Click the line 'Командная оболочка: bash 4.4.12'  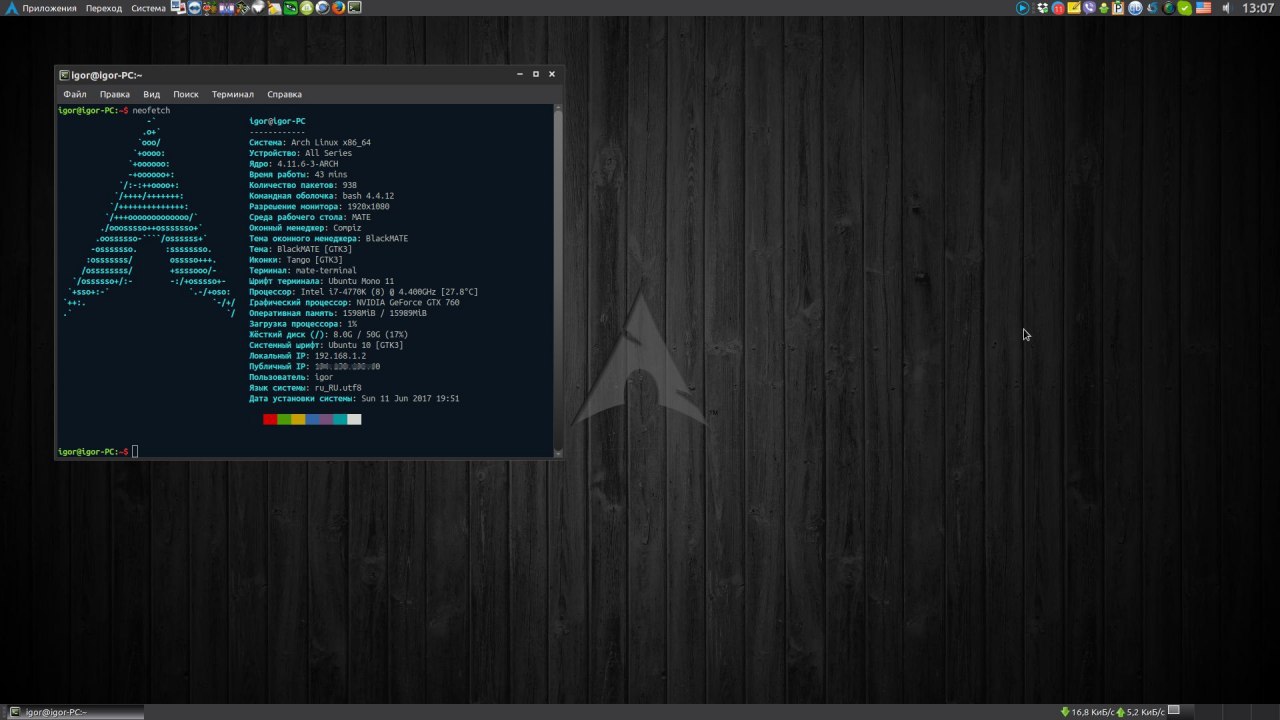click(321, 196)
